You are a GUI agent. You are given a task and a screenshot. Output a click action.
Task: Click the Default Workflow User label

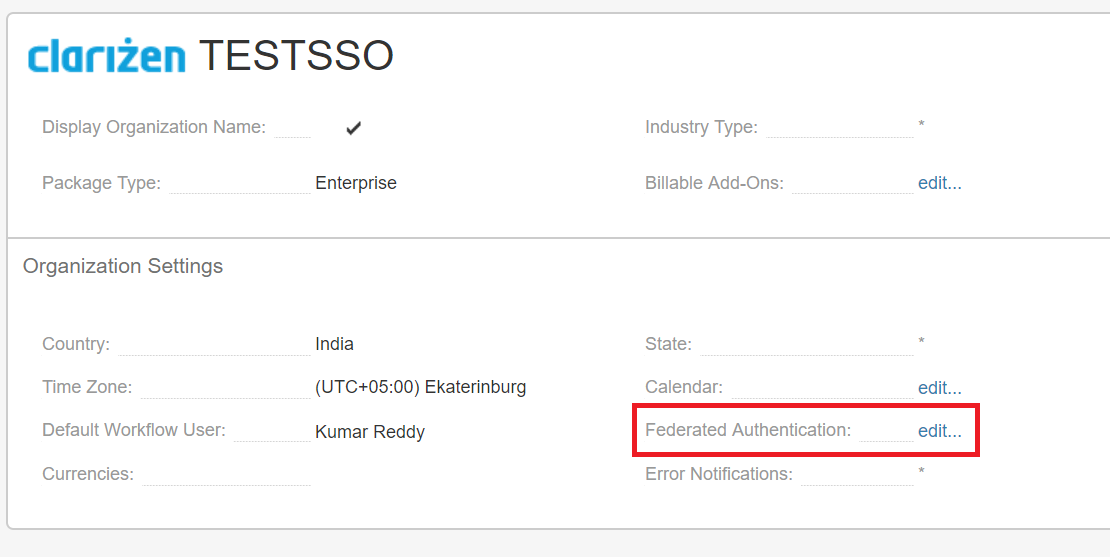tap(133, 430)
